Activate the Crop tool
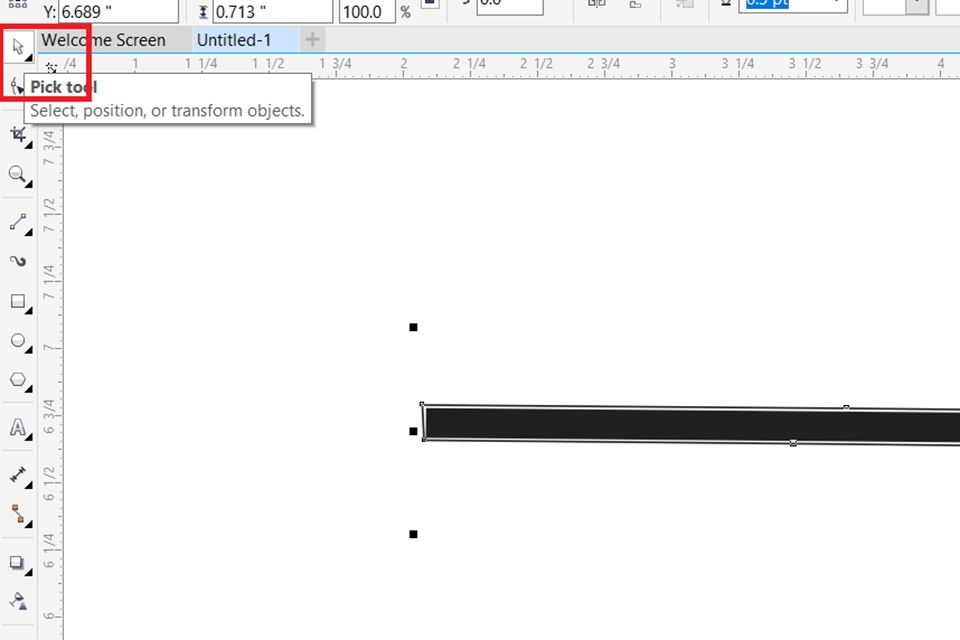Viewport: 960px width, 640px height. coord(18,133)
